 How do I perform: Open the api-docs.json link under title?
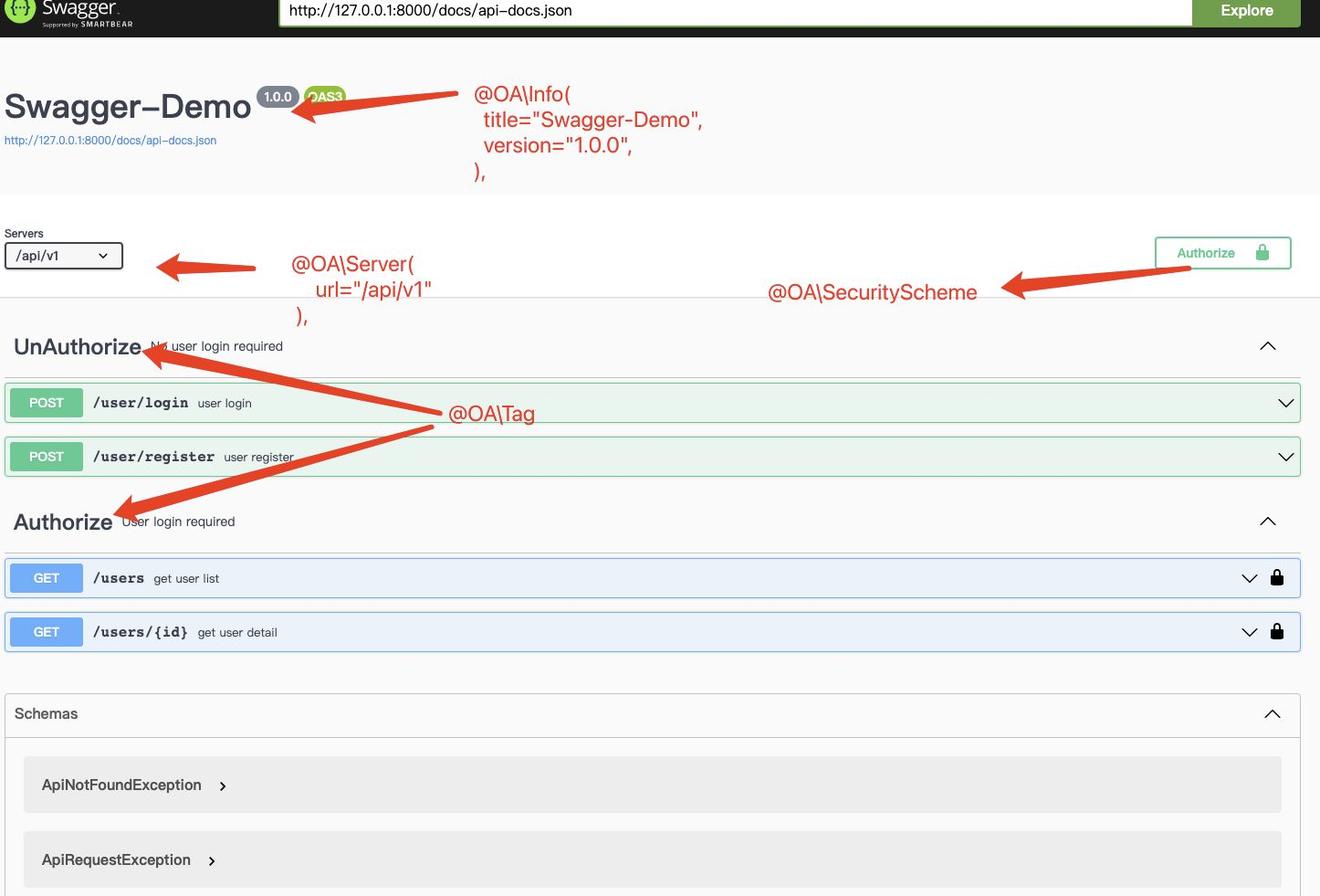pyautogui.click(x=110, y=140)
